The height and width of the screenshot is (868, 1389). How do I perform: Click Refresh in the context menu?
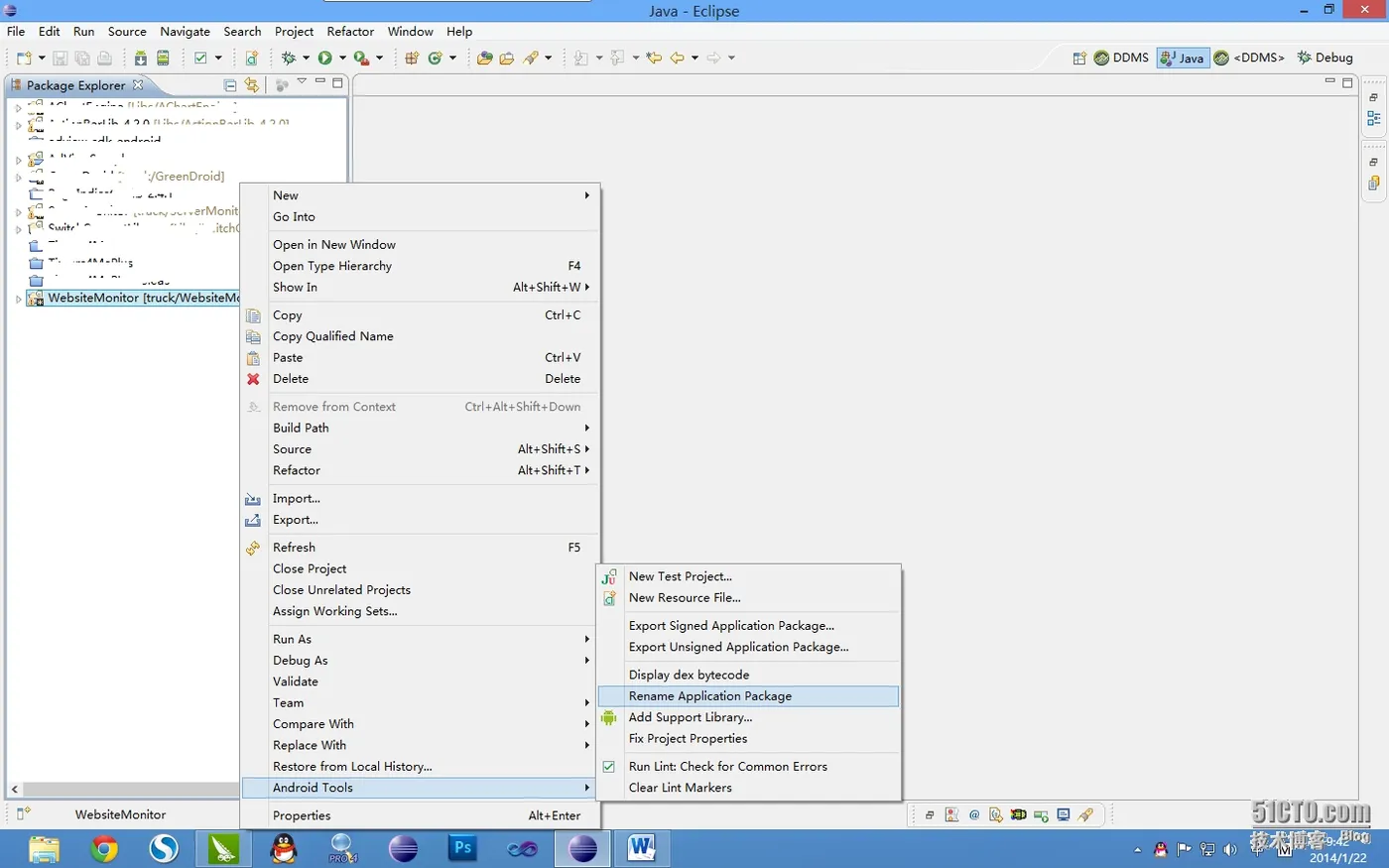click(x=421, y=548)
